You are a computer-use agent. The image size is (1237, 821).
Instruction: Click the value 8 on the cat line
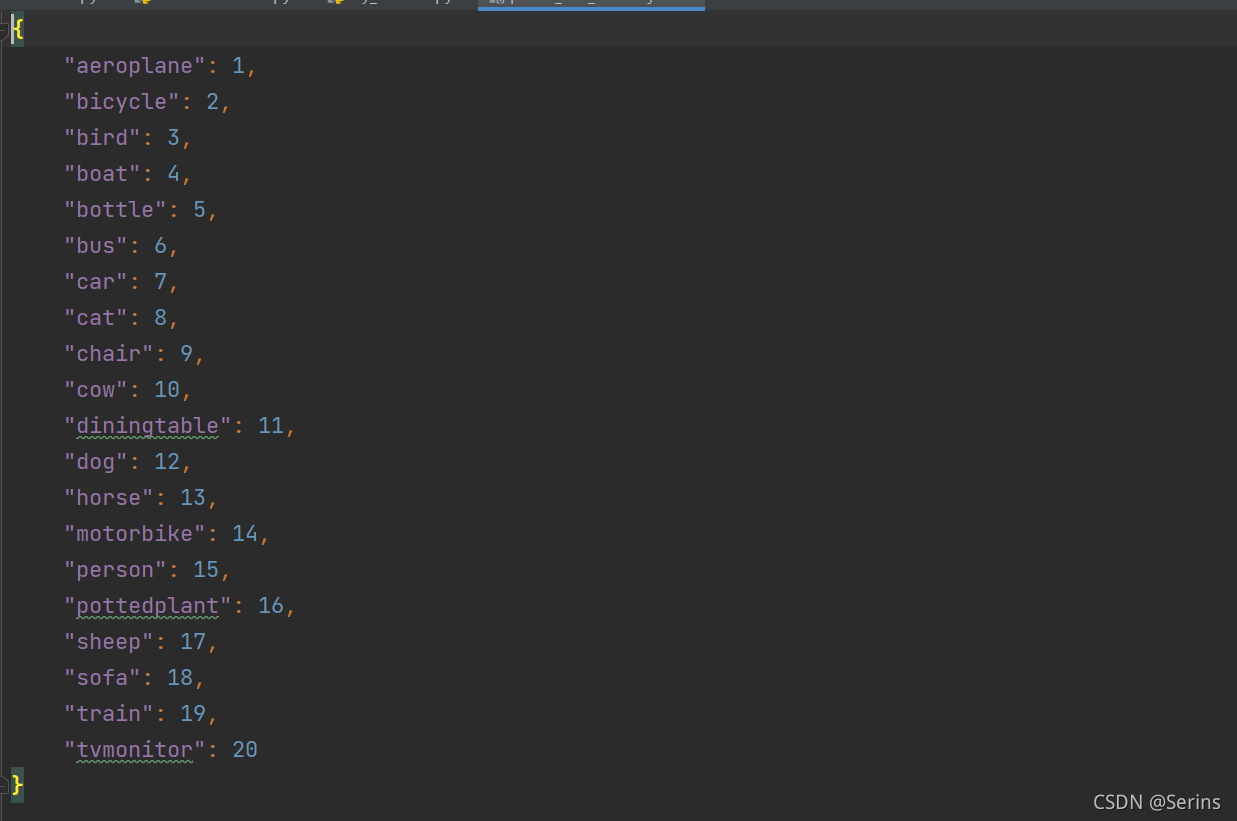click(x=161, y=318)
